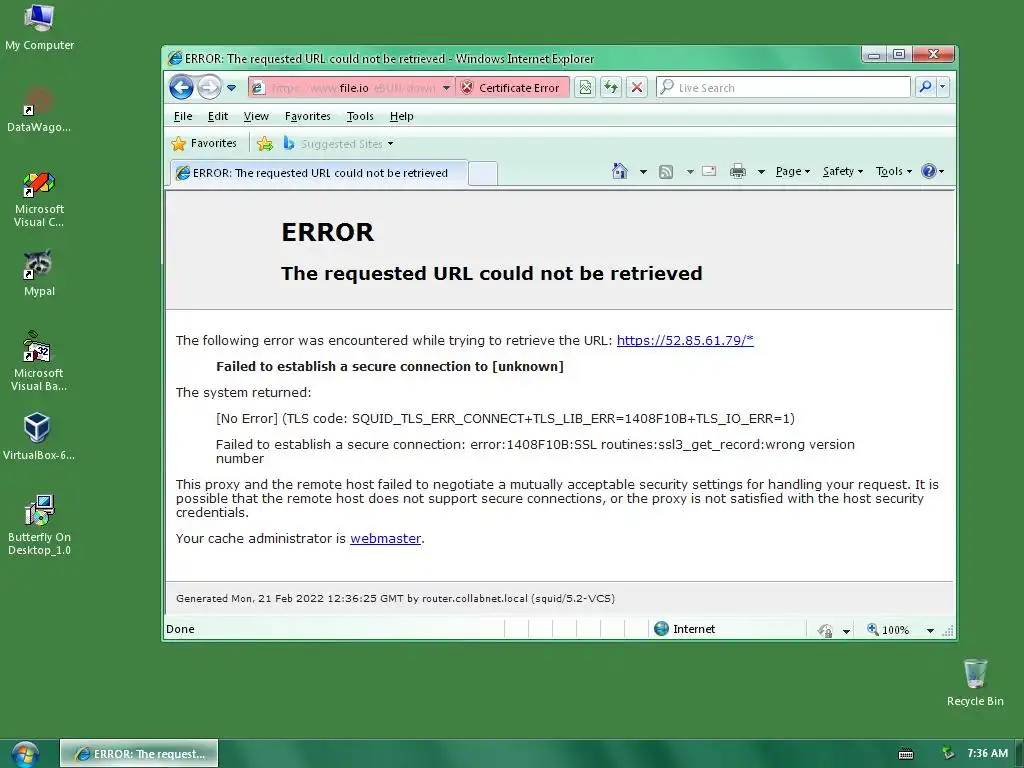Select the My Computer desktop icon
This screenshot has width=1024, height=768.
(39, 27)
